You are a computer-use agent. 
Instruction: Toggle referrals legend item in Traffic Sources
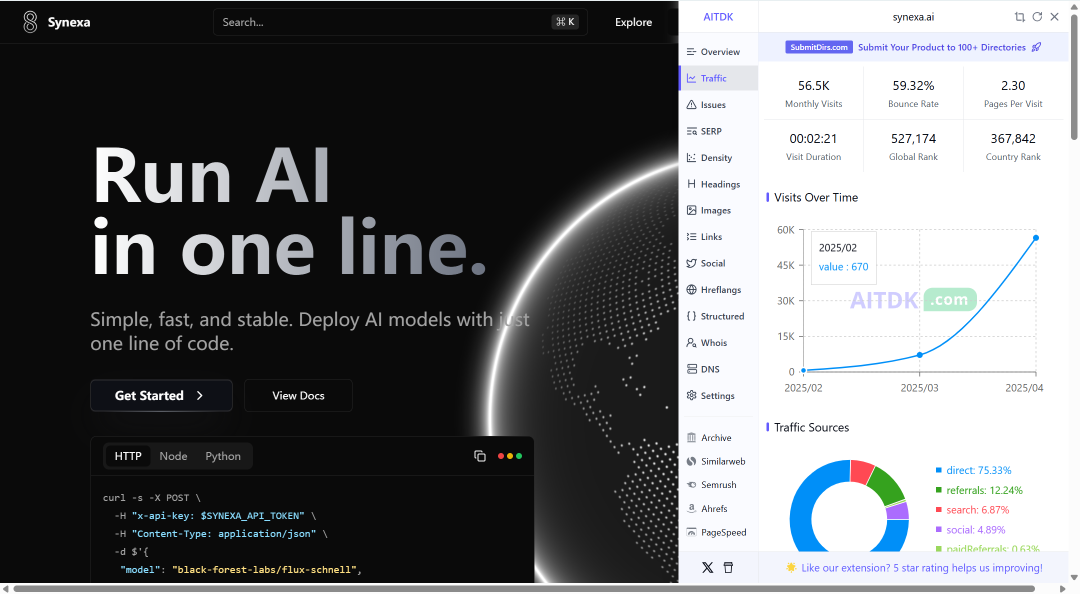click(x=979, y=490)
